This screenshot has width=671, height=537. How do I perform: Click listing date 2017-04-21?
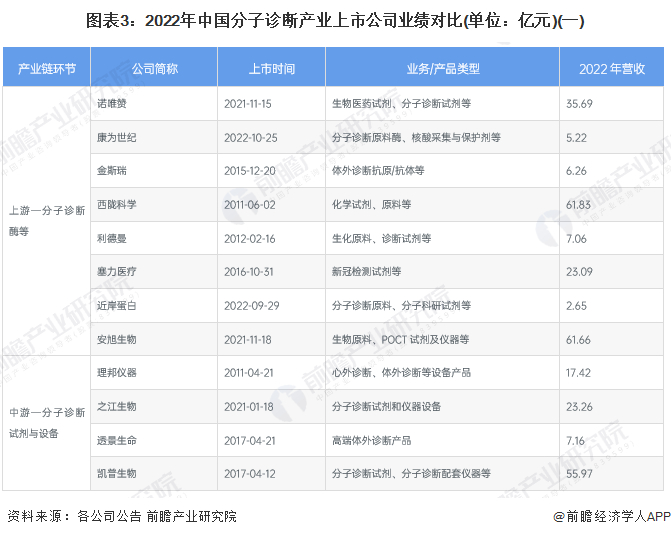click(x=249, y=440)
